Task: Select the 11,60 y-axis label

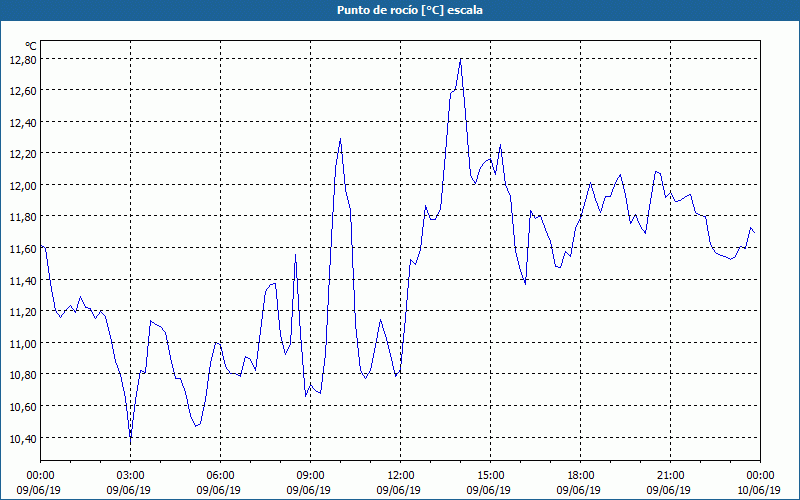Action: [23, 249]
